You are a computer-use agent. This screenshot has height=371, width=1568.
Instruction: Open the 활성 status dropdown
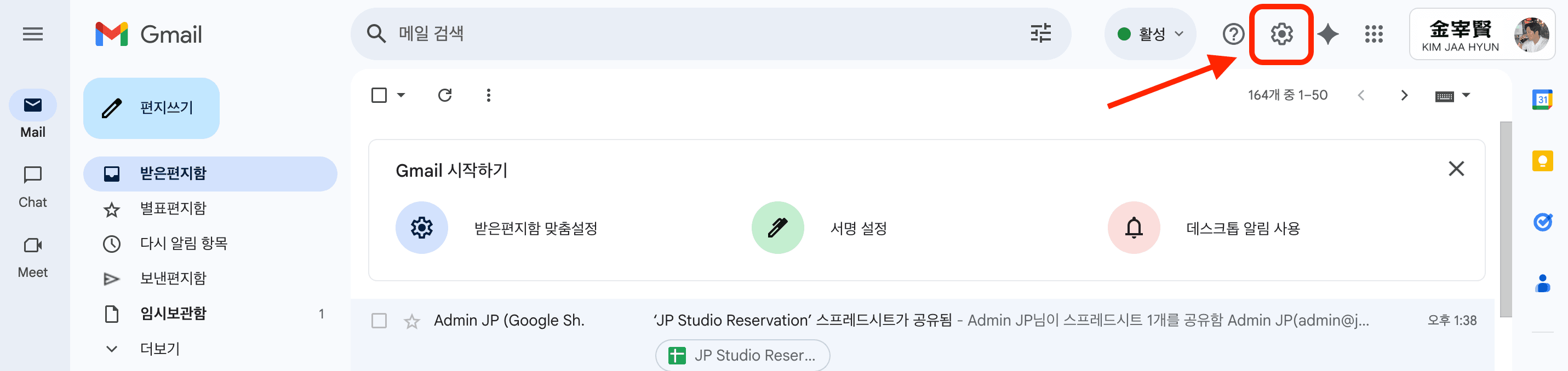1149,34
